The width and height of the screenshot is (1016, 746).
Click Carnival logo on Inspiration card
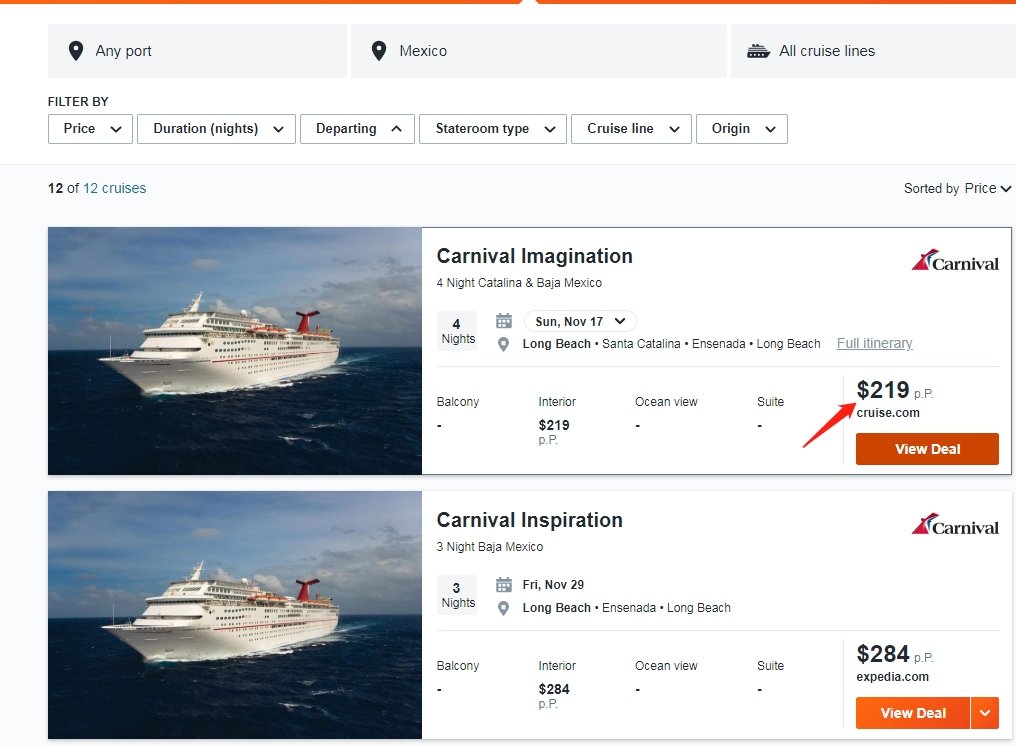pos(955,524)
